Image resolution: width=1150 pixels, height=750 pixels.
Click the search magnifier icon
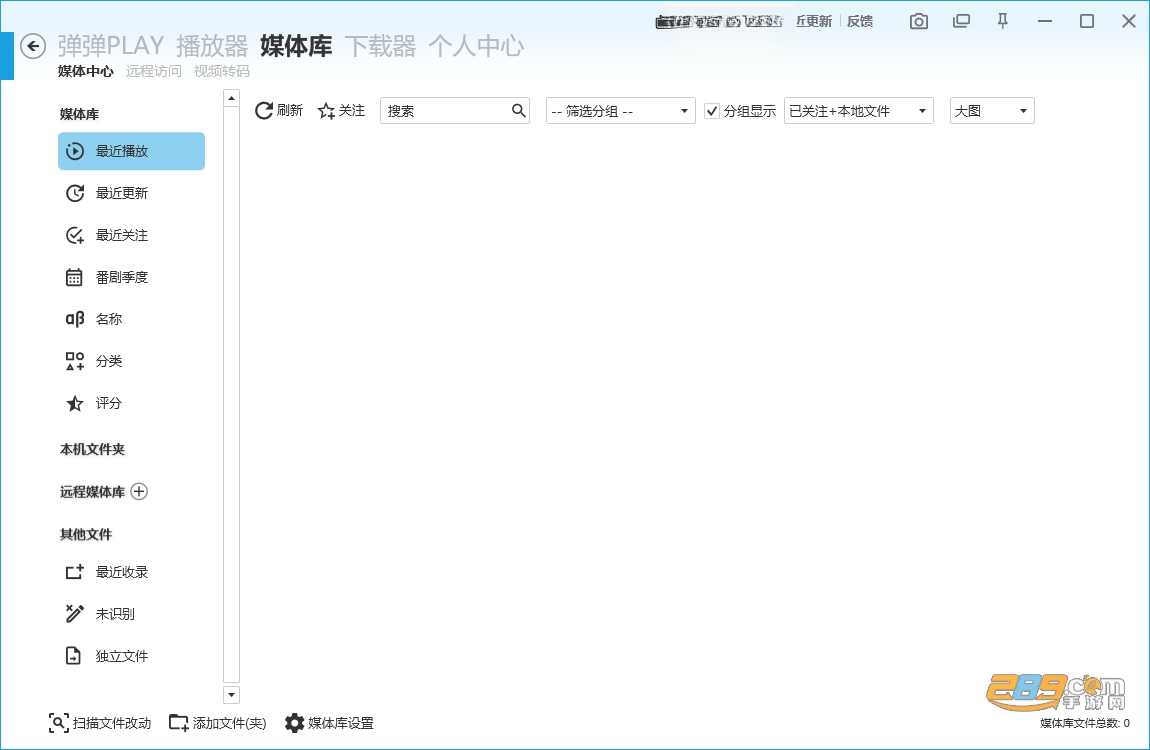[519, 111]
